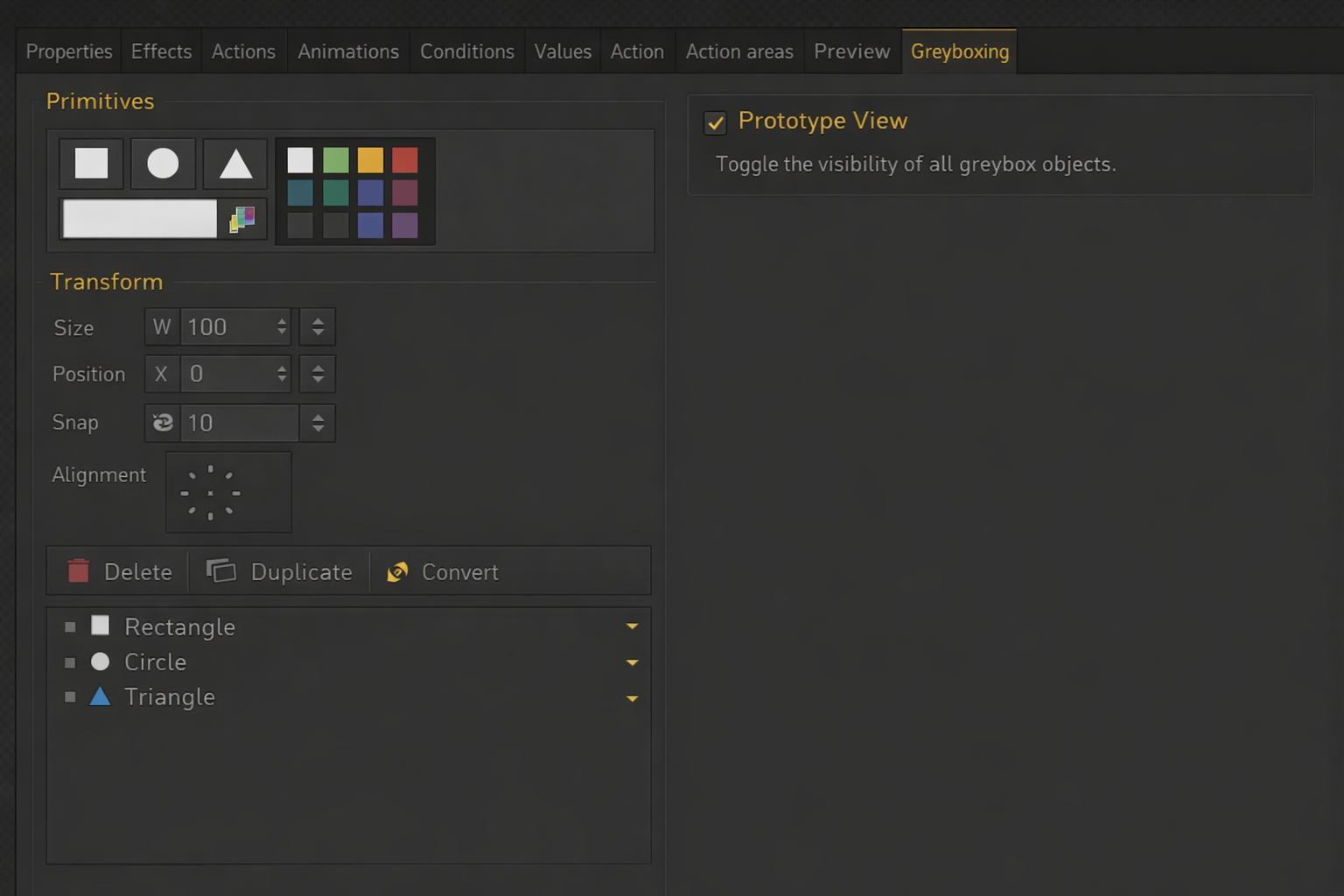The width and height of the screenshot is (1344, 896).
Task: Select the triangle primitive tool
Action: (235, 164)
